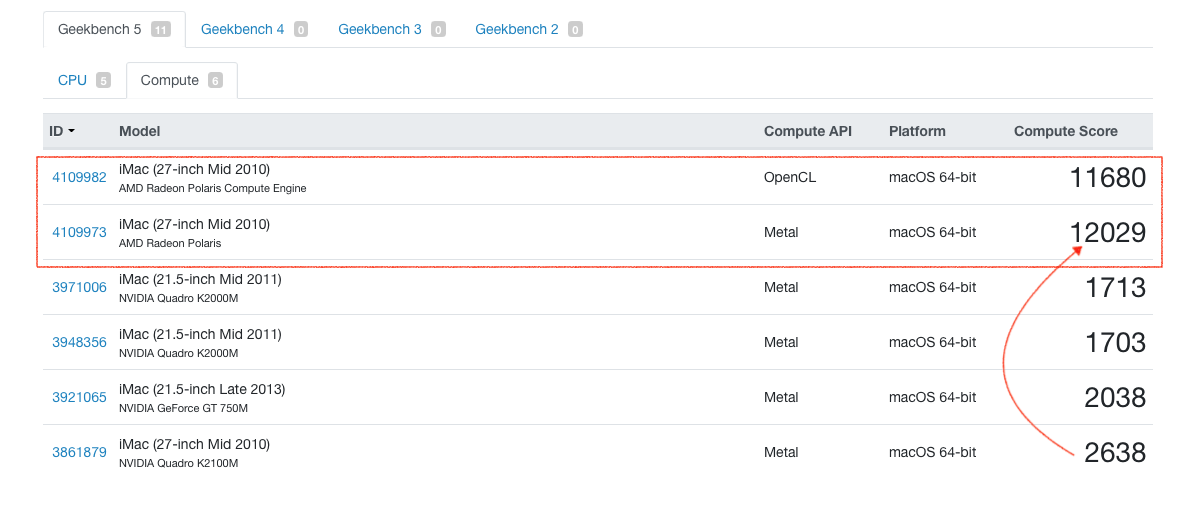Switch to the Geekbench 2 tab

pos(517,29)
